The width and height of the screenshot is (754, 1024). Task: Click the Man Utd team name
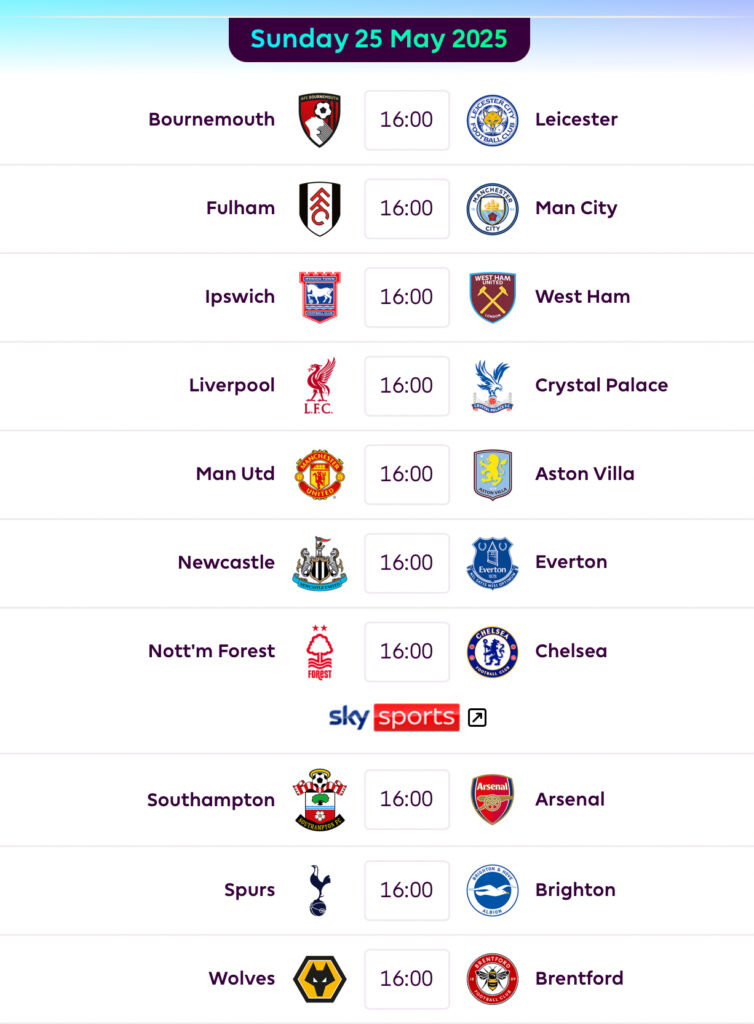235,473
